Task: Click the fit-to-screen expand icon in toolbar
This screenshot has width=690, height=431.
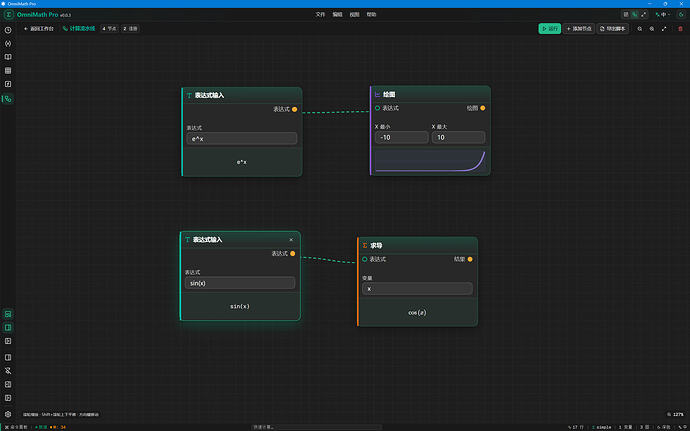Action: 664,29
